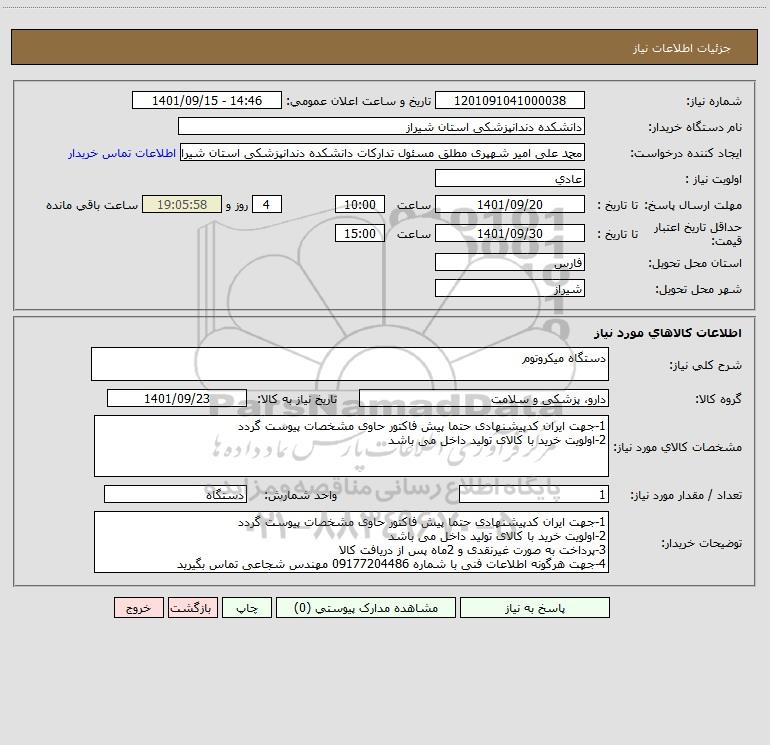
Task: Click the مشخصات کالای مورد نیاز text area
Action: (351, 446)
